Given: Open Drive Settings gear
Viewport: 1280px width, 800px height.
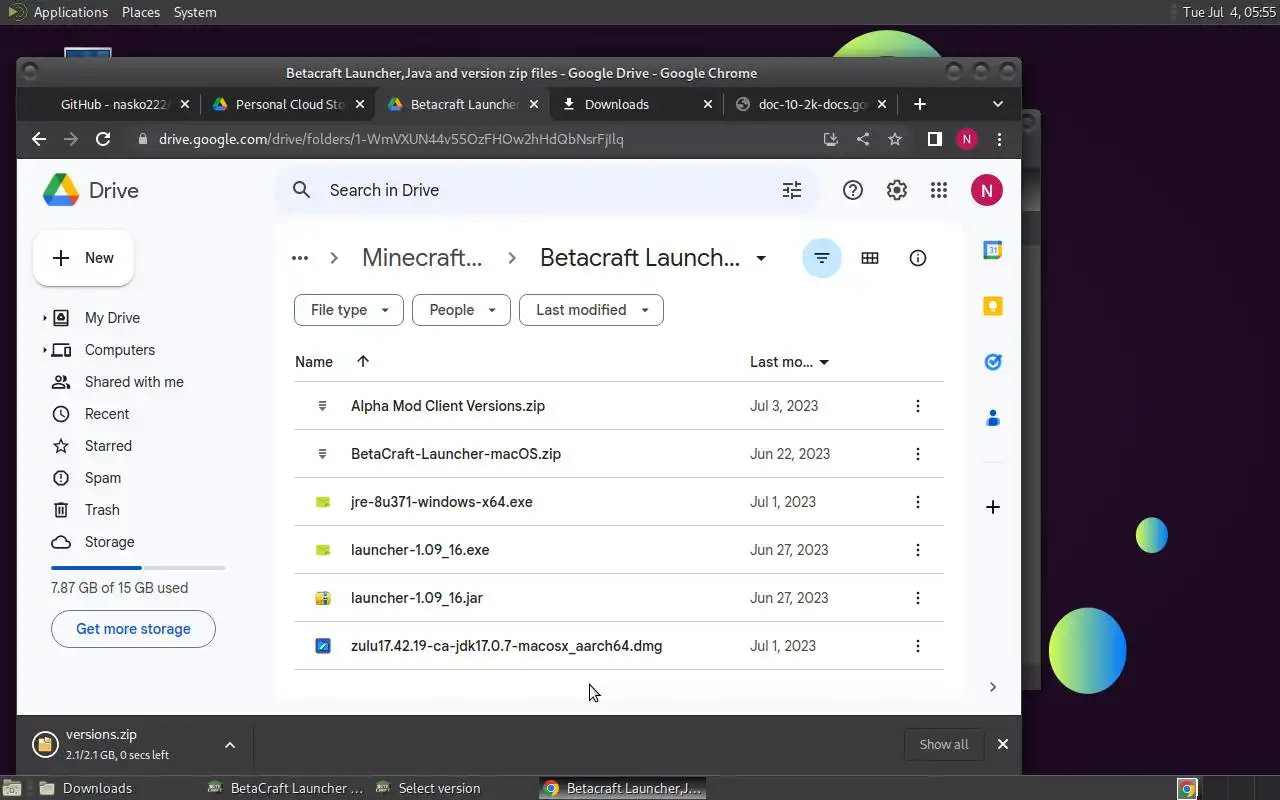Looking at the screenshot, I should tap(897, 190).
